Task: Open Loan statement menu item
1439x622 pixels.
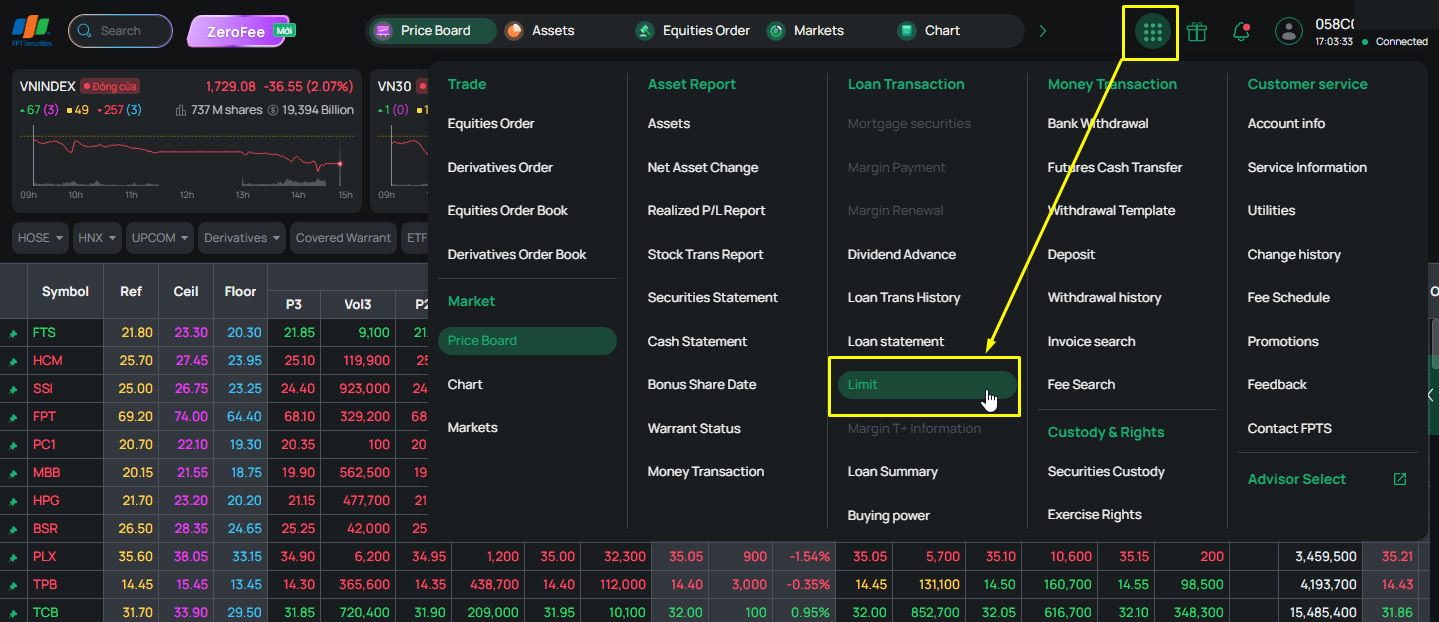Action: [x=896, y=341]
